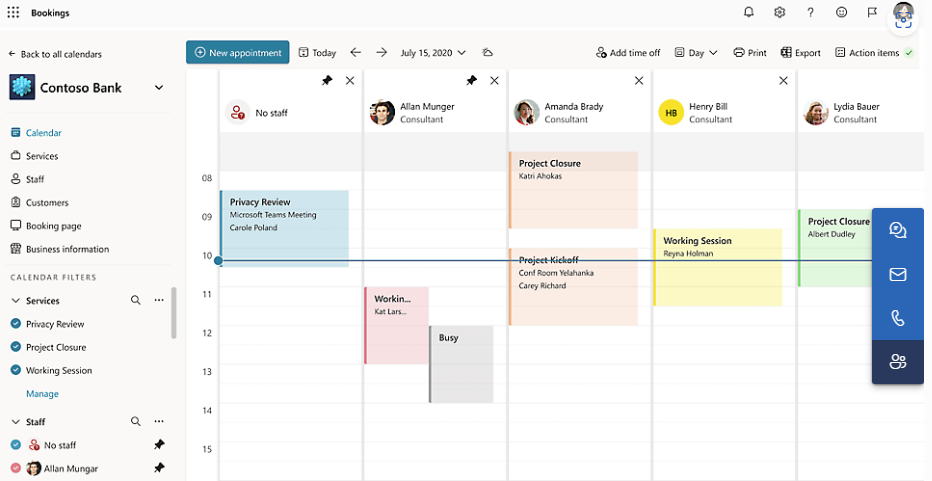Uncheck the Working Session service filter
Image resolution: width=932 pixels, height=481 pixels.
pos(16,370)
